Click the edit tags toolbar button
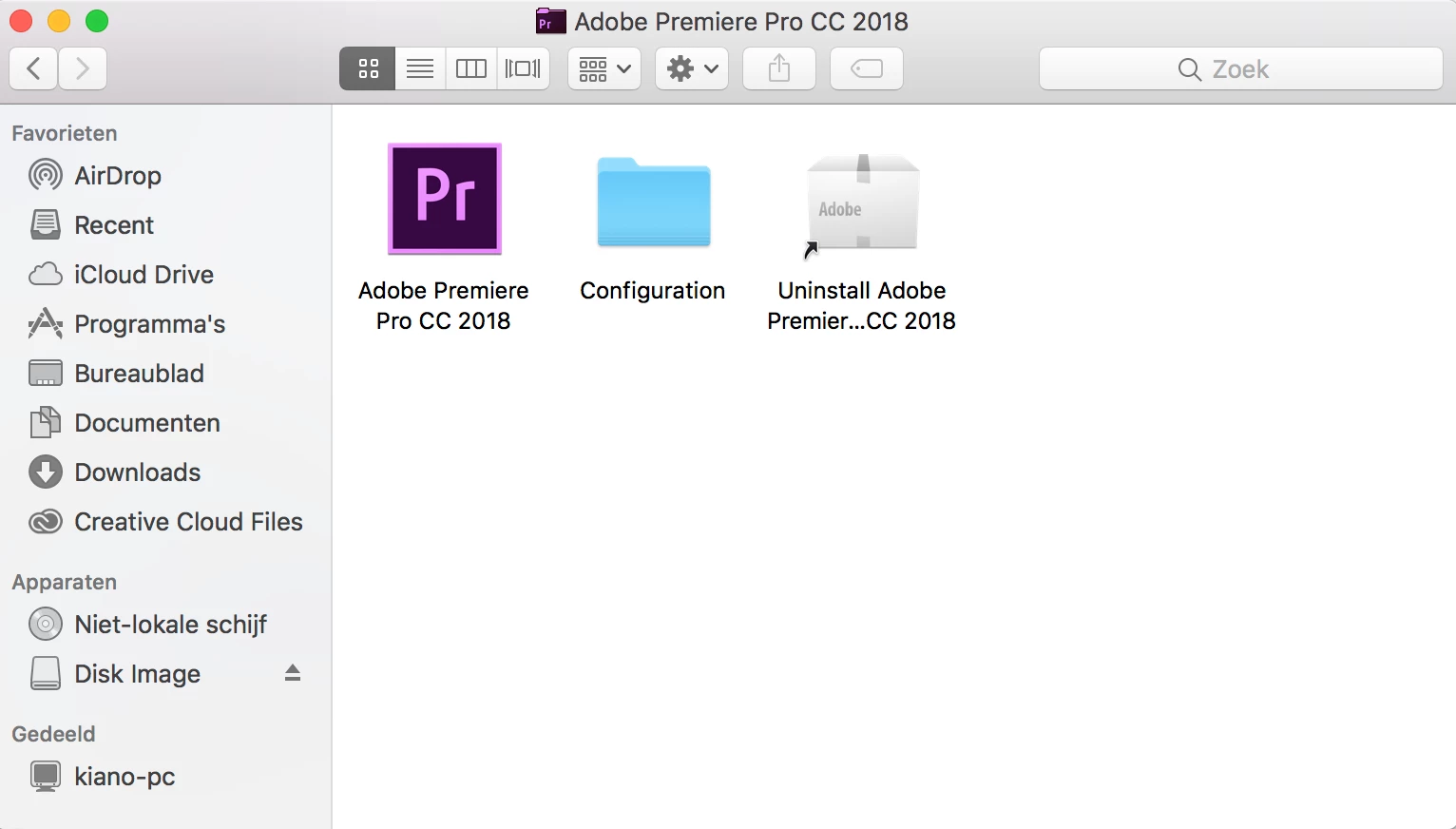This screenshot has width=1456, height=829. pos(867,68)
